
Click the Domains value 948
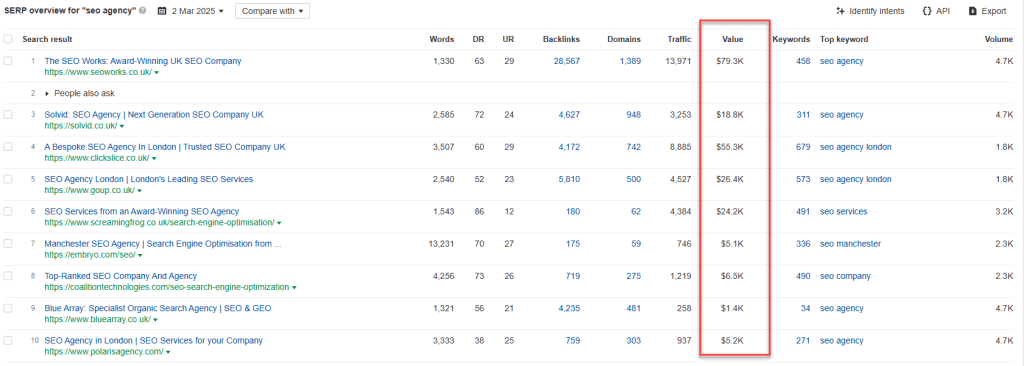[x=633, y=114]
